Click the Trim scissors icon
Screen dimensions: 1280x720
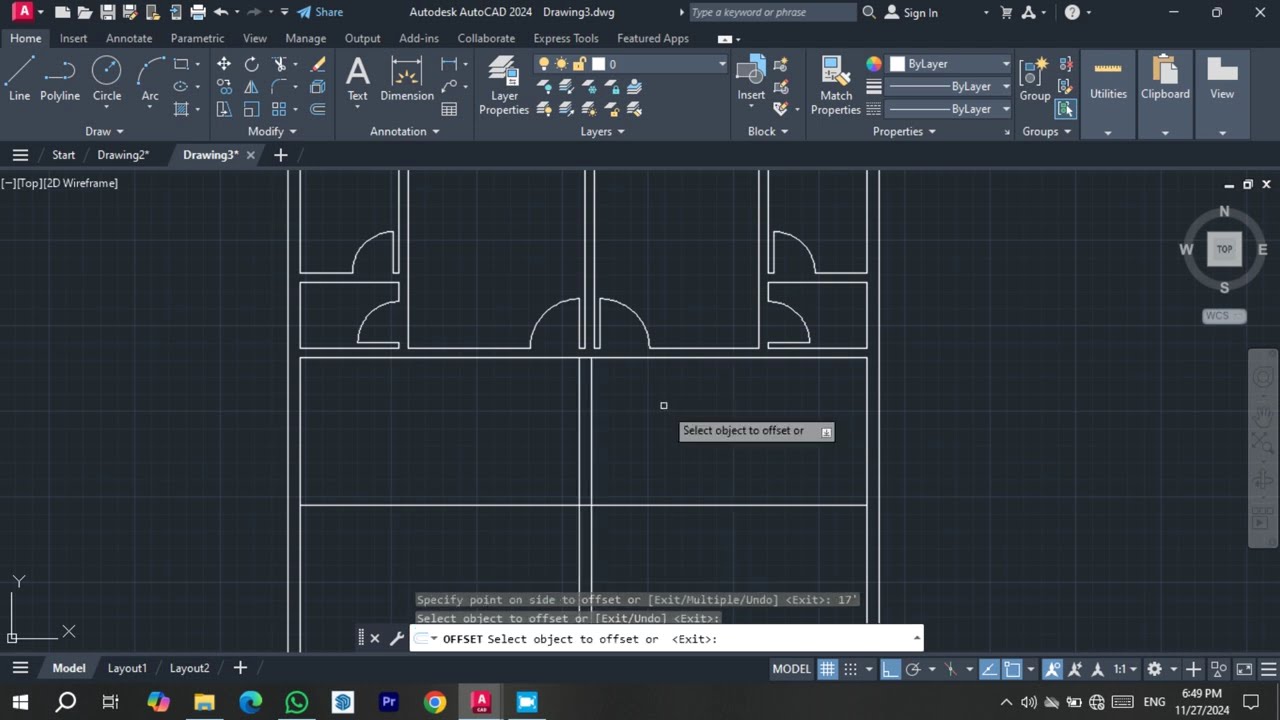(x=280, y=64)
